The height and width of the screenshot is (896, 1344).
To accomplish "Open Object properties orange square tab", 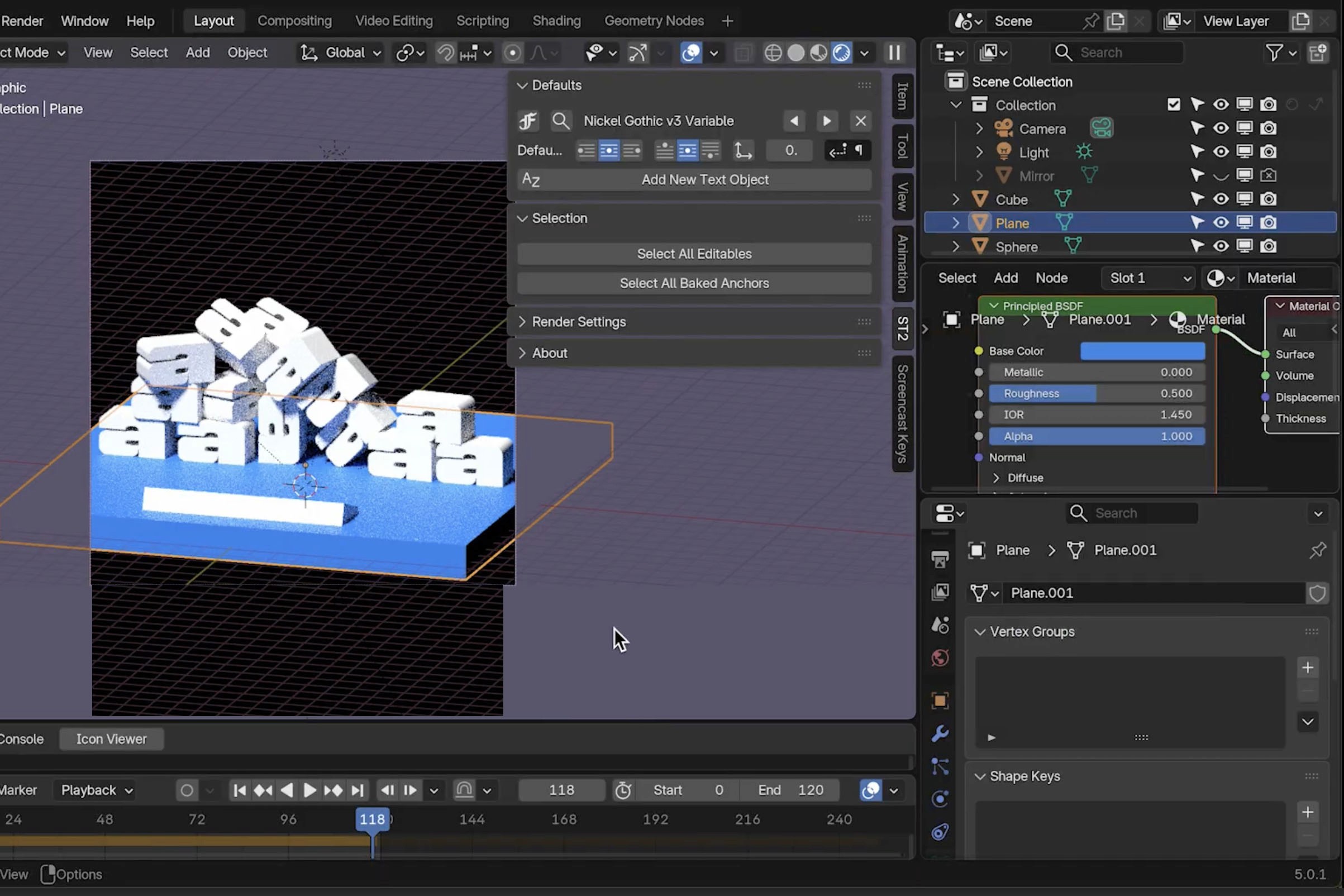I will [x=940, y=700].
